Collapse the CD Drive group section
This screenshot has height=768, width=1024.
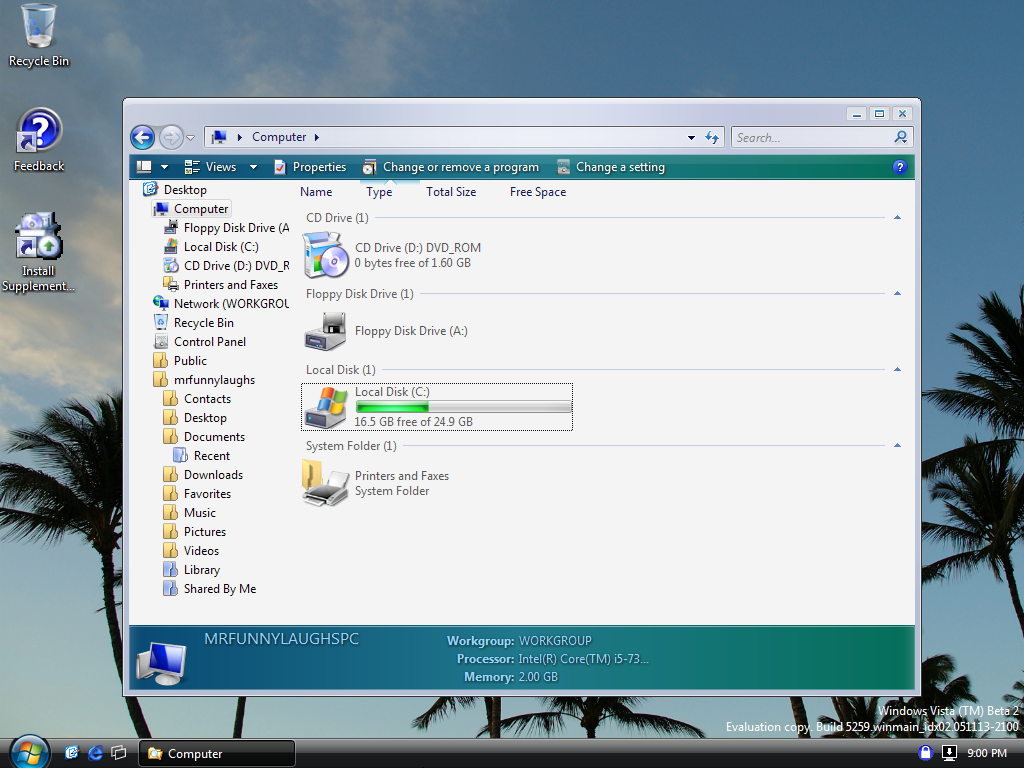[x=897, y=218]
